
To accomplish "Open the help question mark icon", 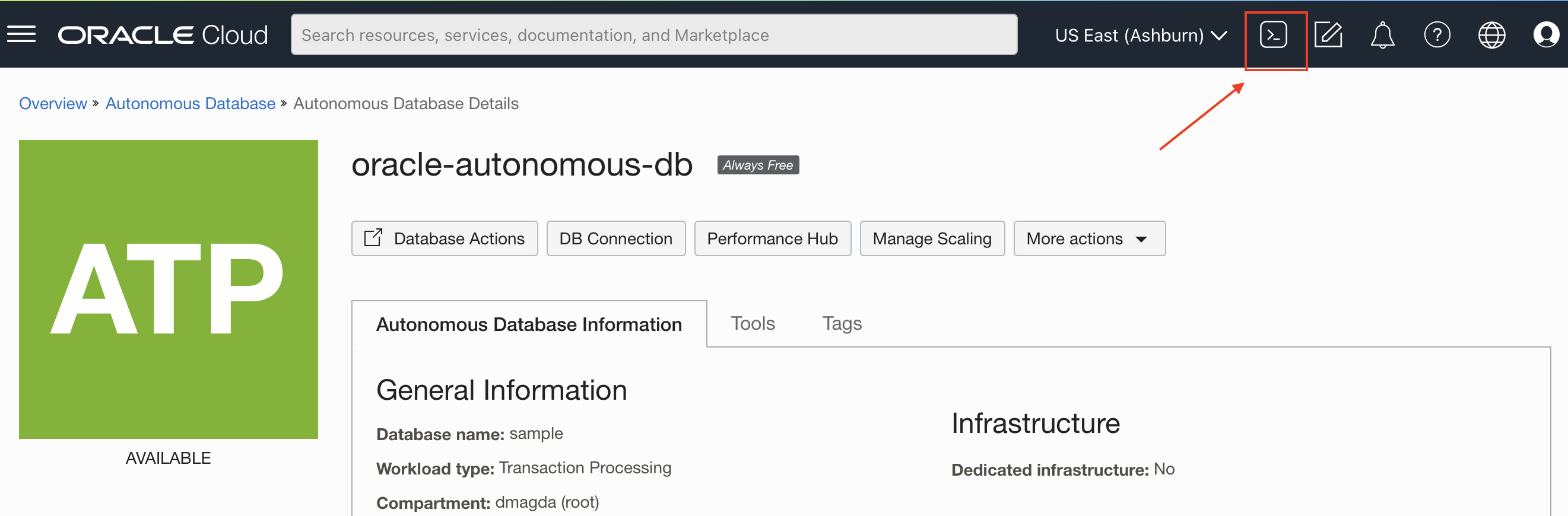I will click(x=1437, y=34).
